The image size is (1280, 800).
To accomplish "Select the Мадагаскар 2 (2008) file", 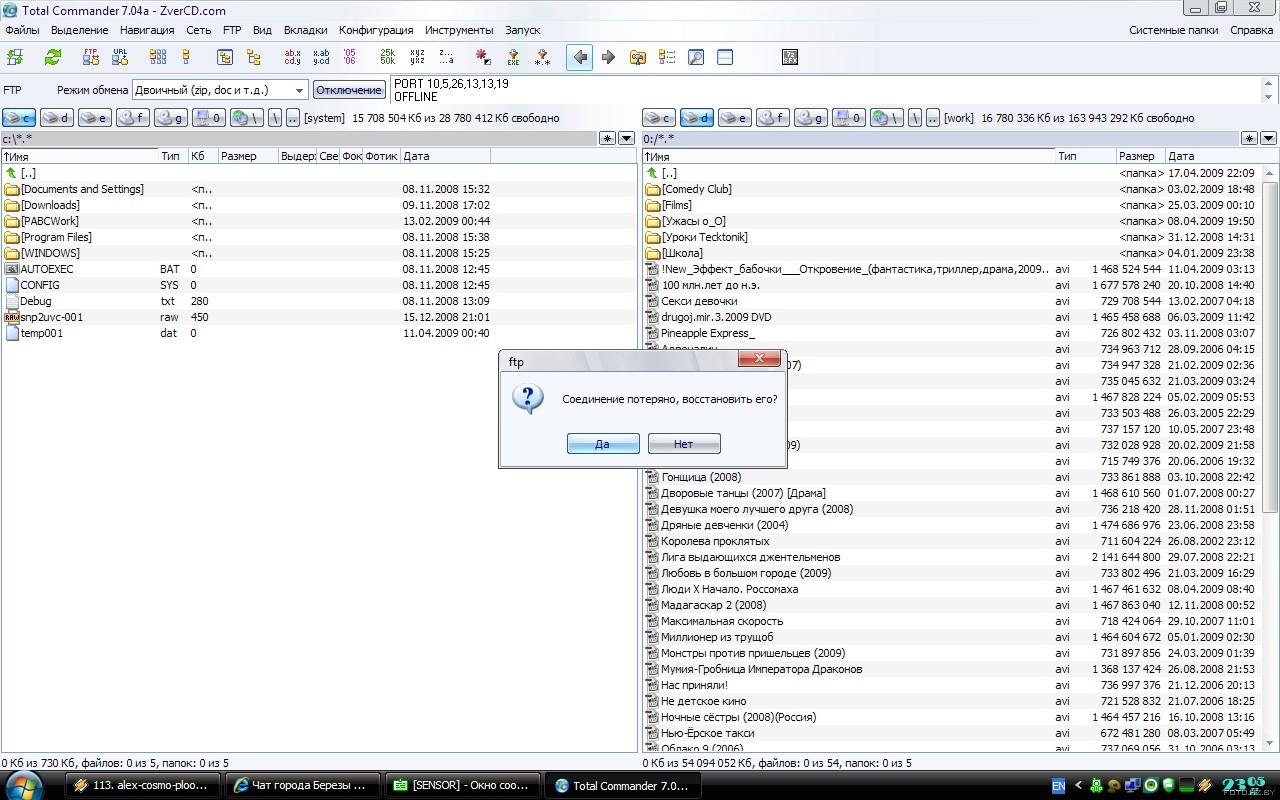I will pos(713,605).
